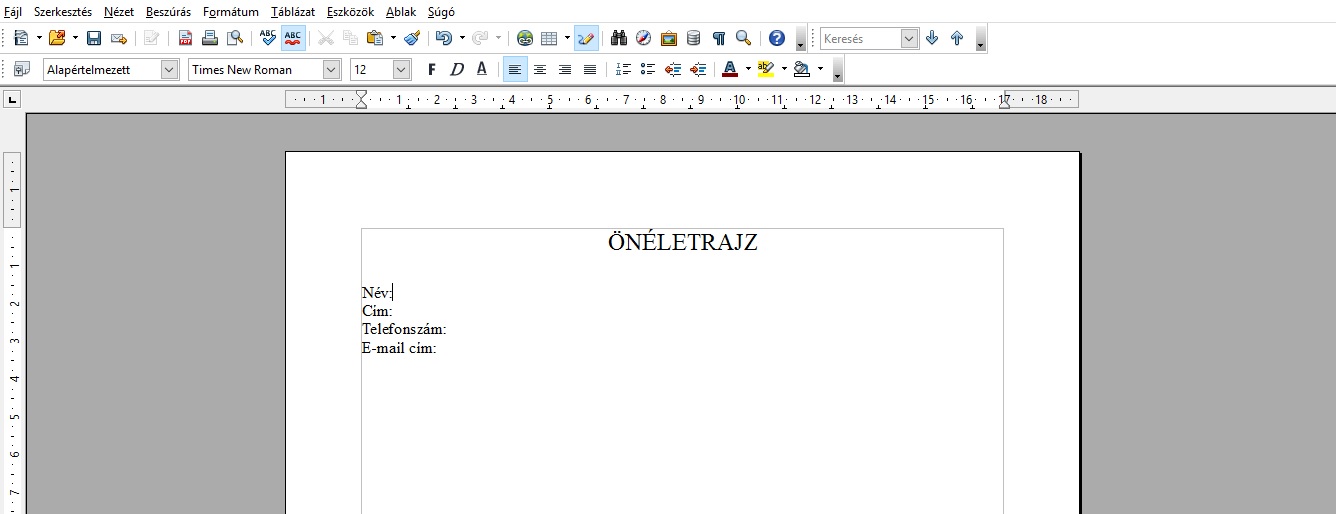Open the Navigator compass icon

tap(644, 38)
